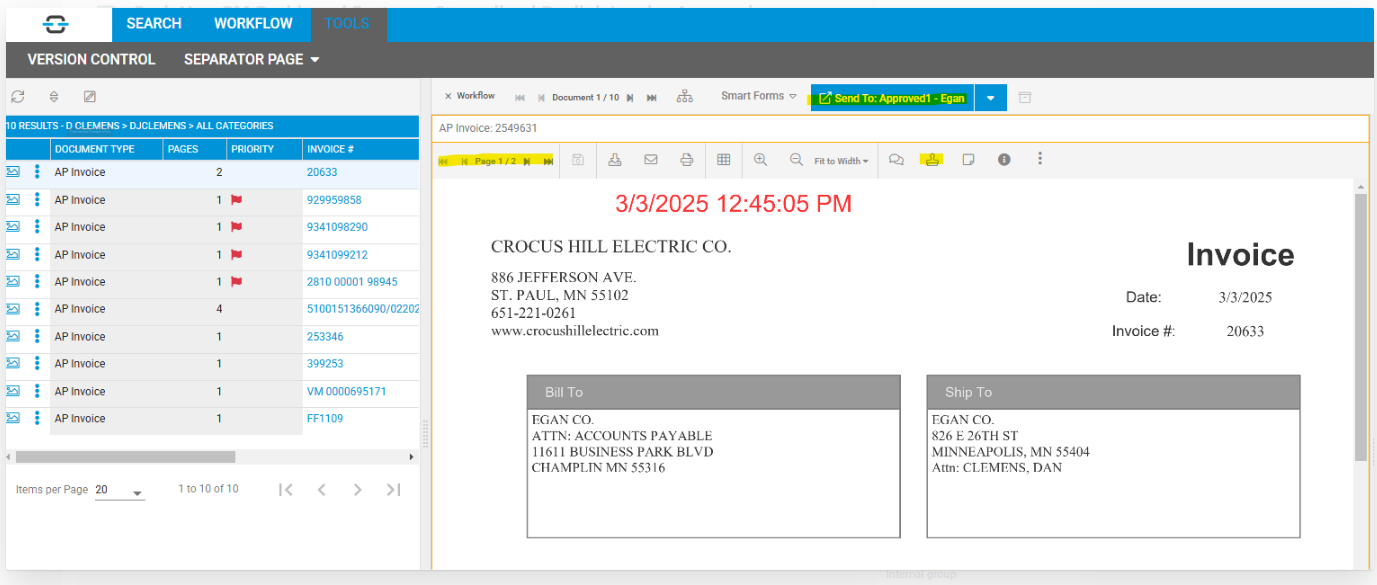Sort by Priority column header
This screenshot has height=585, width=1377.
click(264, 149)
